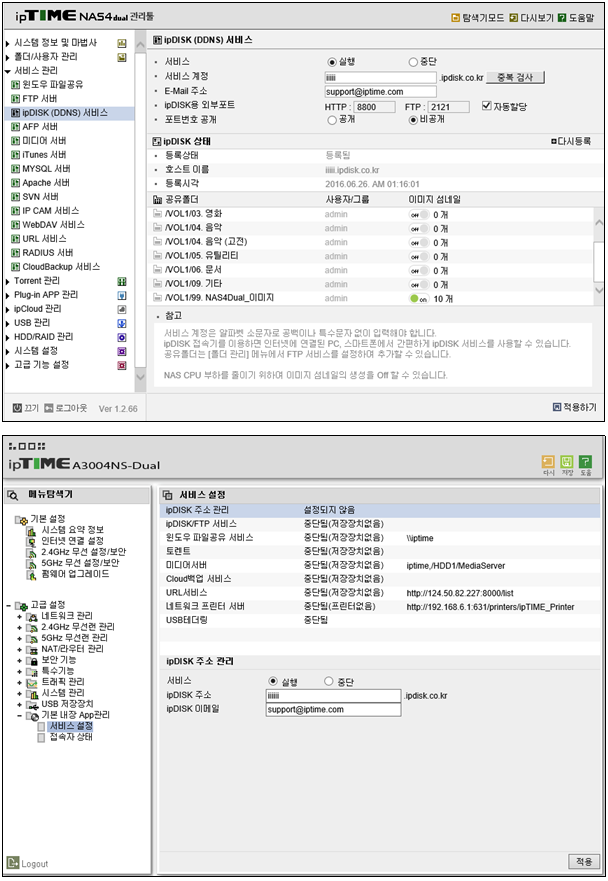
Task: Open 윈도우 파일공유 in the sidebar
Action: click(x=52, y=85)
